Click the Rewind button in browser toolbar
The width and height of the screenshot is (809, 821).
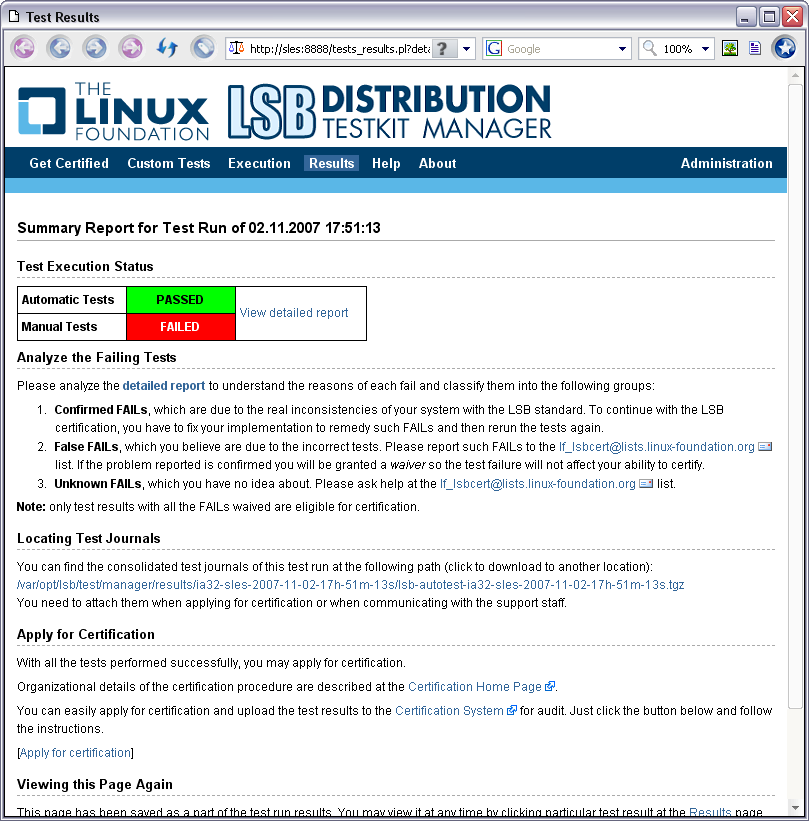[24, 49]
